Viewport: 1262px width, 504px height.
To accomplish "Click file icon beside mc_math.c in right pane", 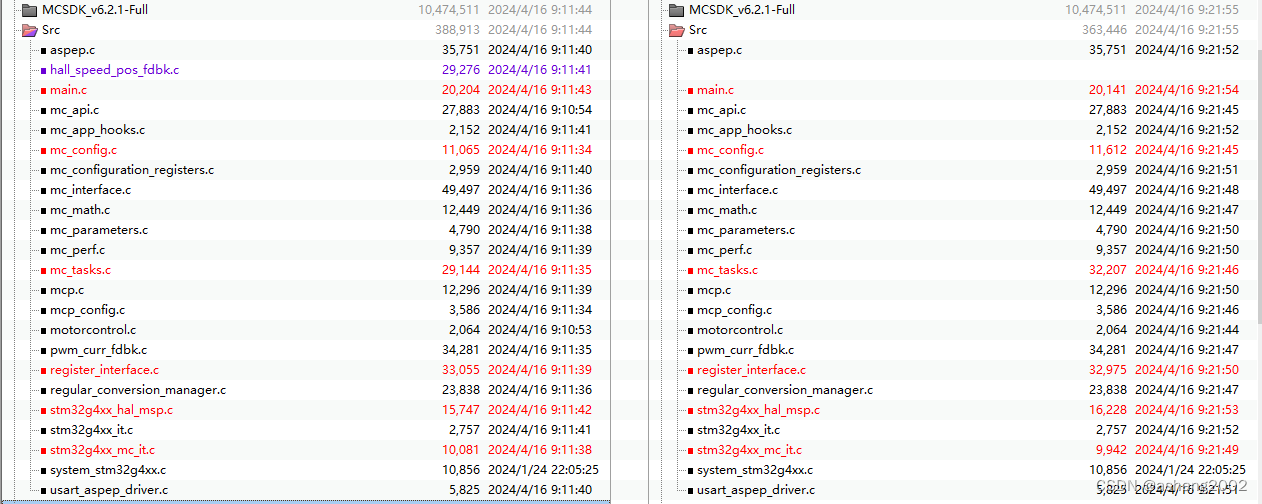I will [x=690, y=211].
